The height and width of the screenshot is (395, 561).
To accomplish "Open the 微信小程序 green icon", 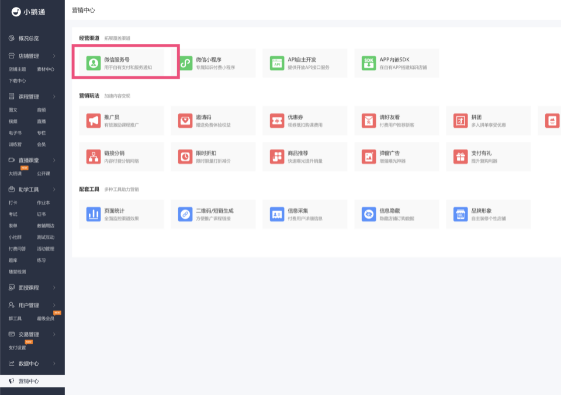I will click(x=185, y=63).
